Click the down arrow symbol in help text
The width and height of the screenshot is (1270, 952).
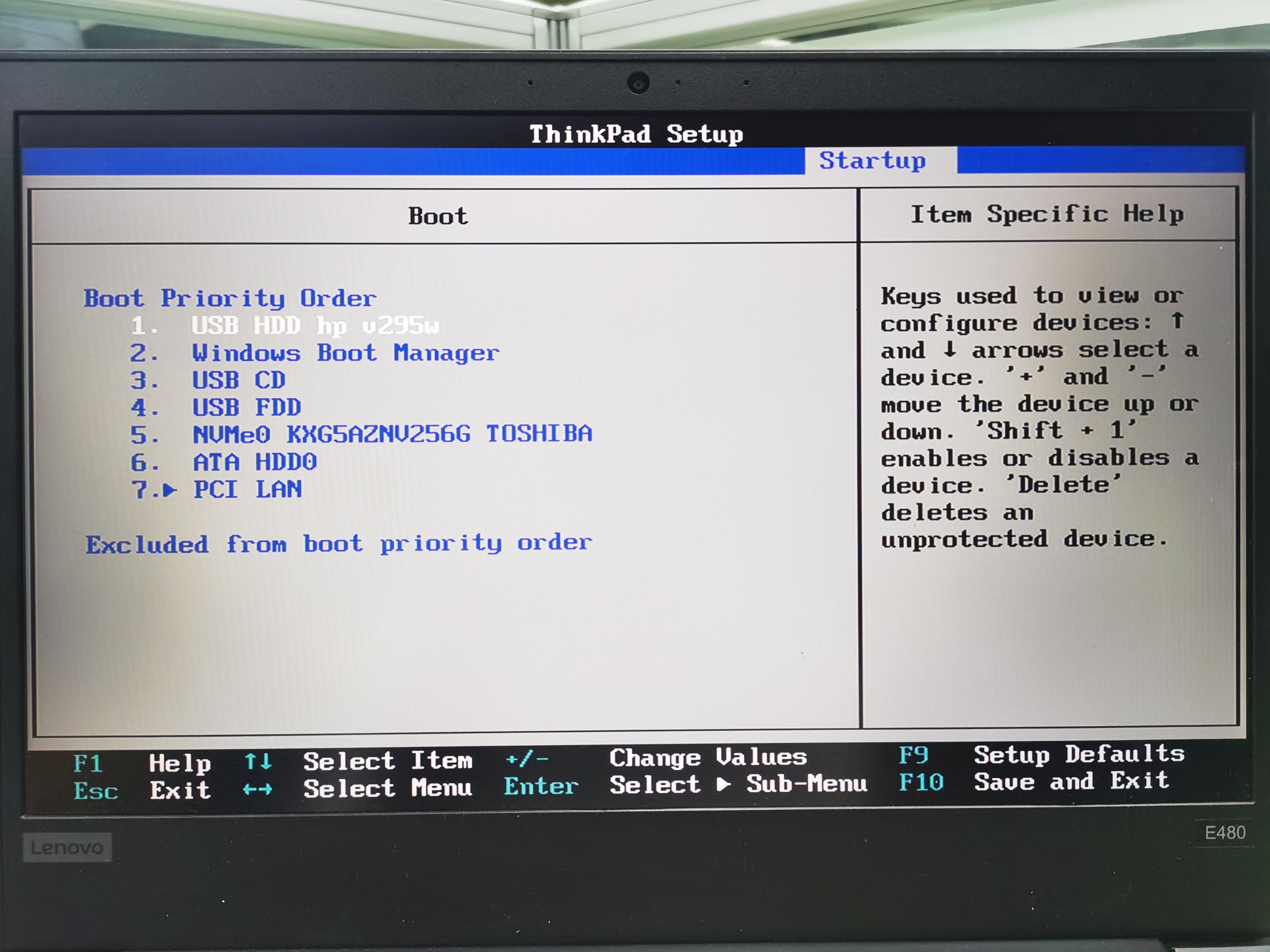tap(950, 349)
